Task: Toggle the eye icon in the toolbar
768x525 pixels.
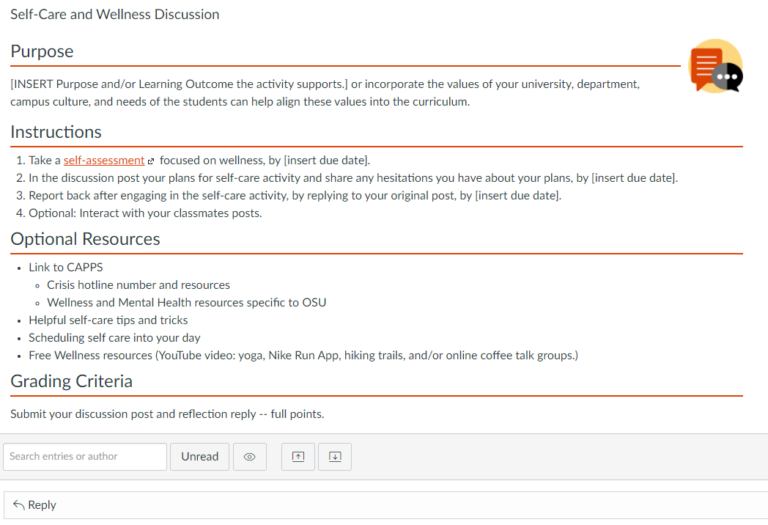Action: 249,457
